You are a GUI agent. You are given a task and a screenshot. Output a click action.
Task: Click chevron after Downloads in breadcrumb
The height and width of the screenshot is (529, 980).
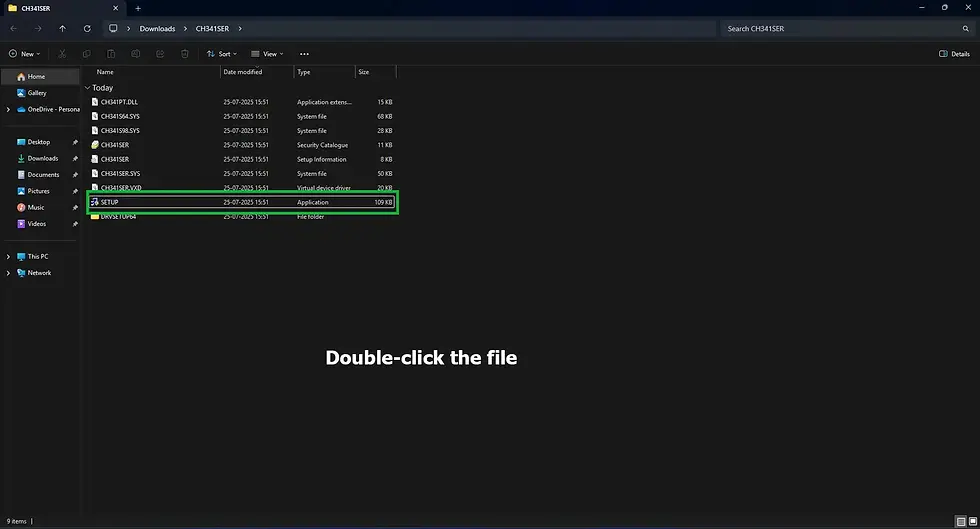click(x=185, y=28)
